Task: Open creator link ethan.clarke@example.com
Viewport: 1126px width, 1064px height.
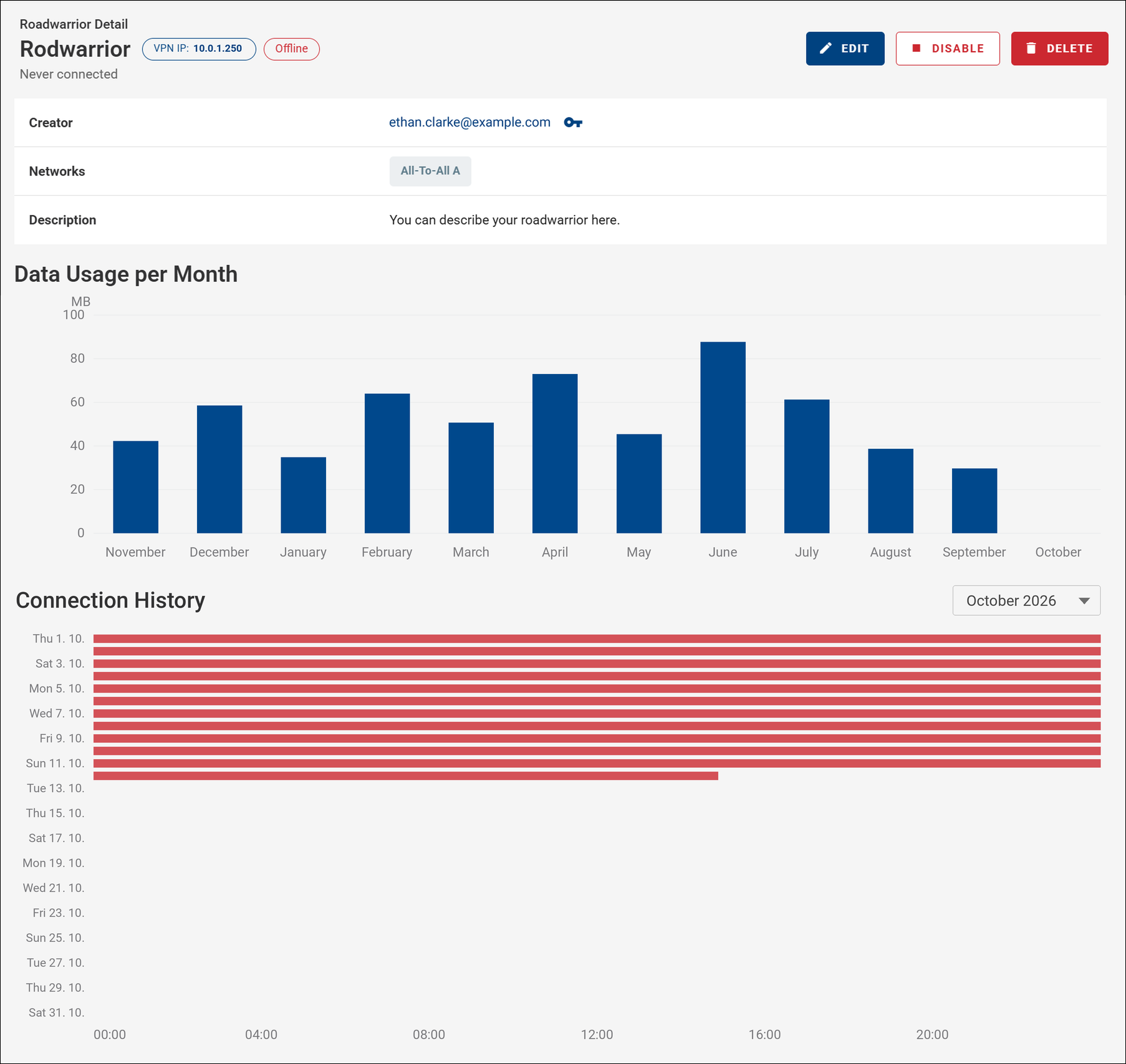Action: pos(469,122)
